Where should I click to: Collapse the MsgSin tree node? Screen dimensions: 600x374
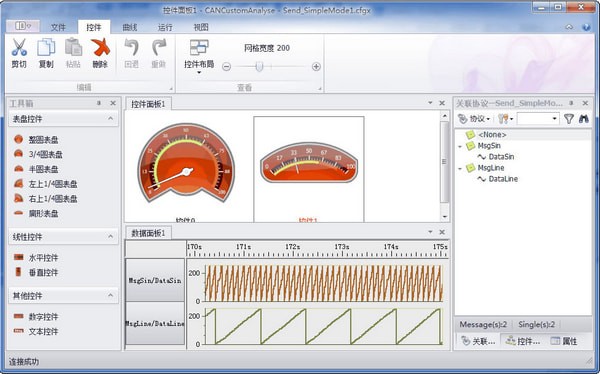460,146
